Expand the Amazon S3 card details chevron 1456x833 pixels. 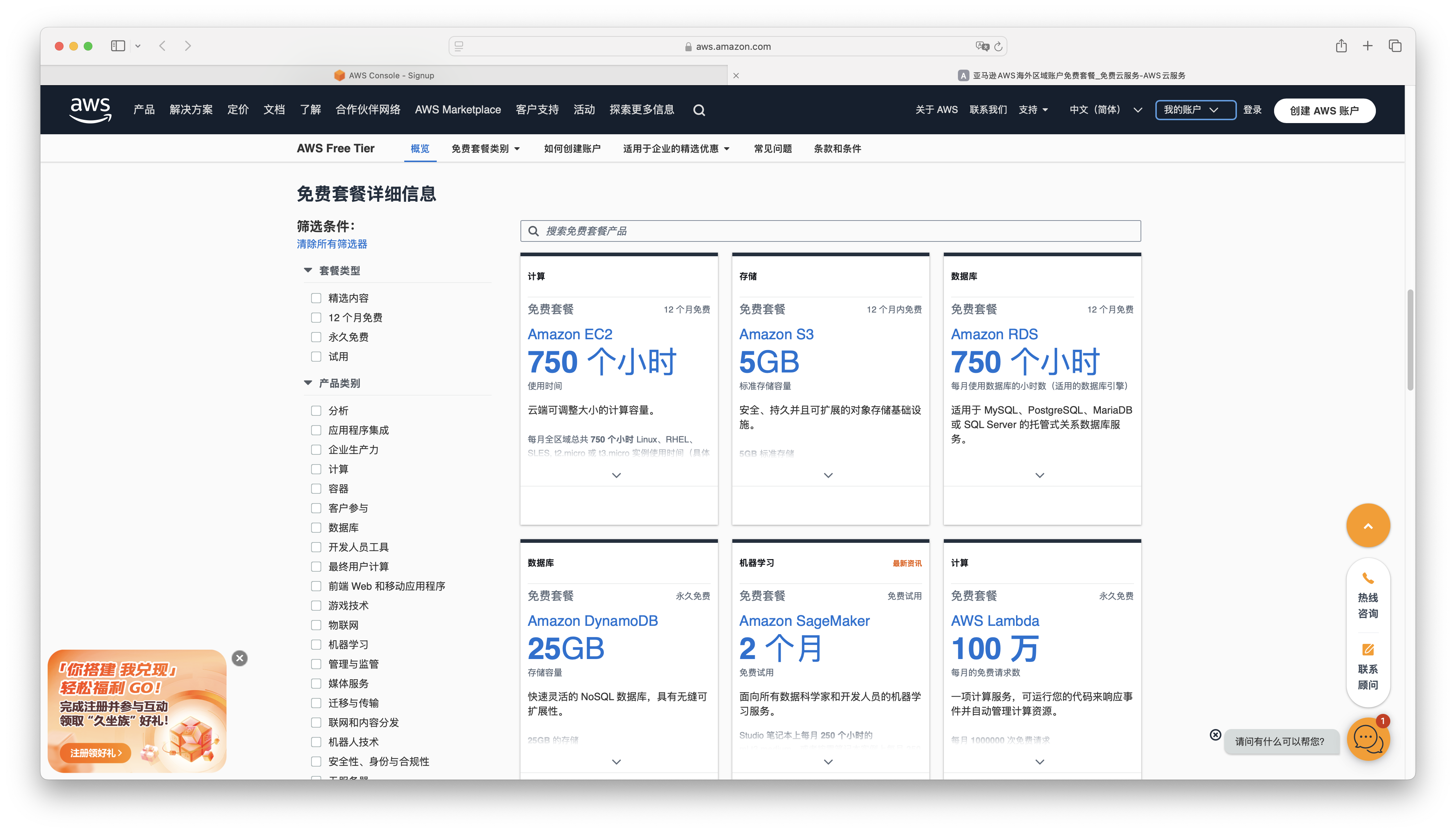pos(828,475)
